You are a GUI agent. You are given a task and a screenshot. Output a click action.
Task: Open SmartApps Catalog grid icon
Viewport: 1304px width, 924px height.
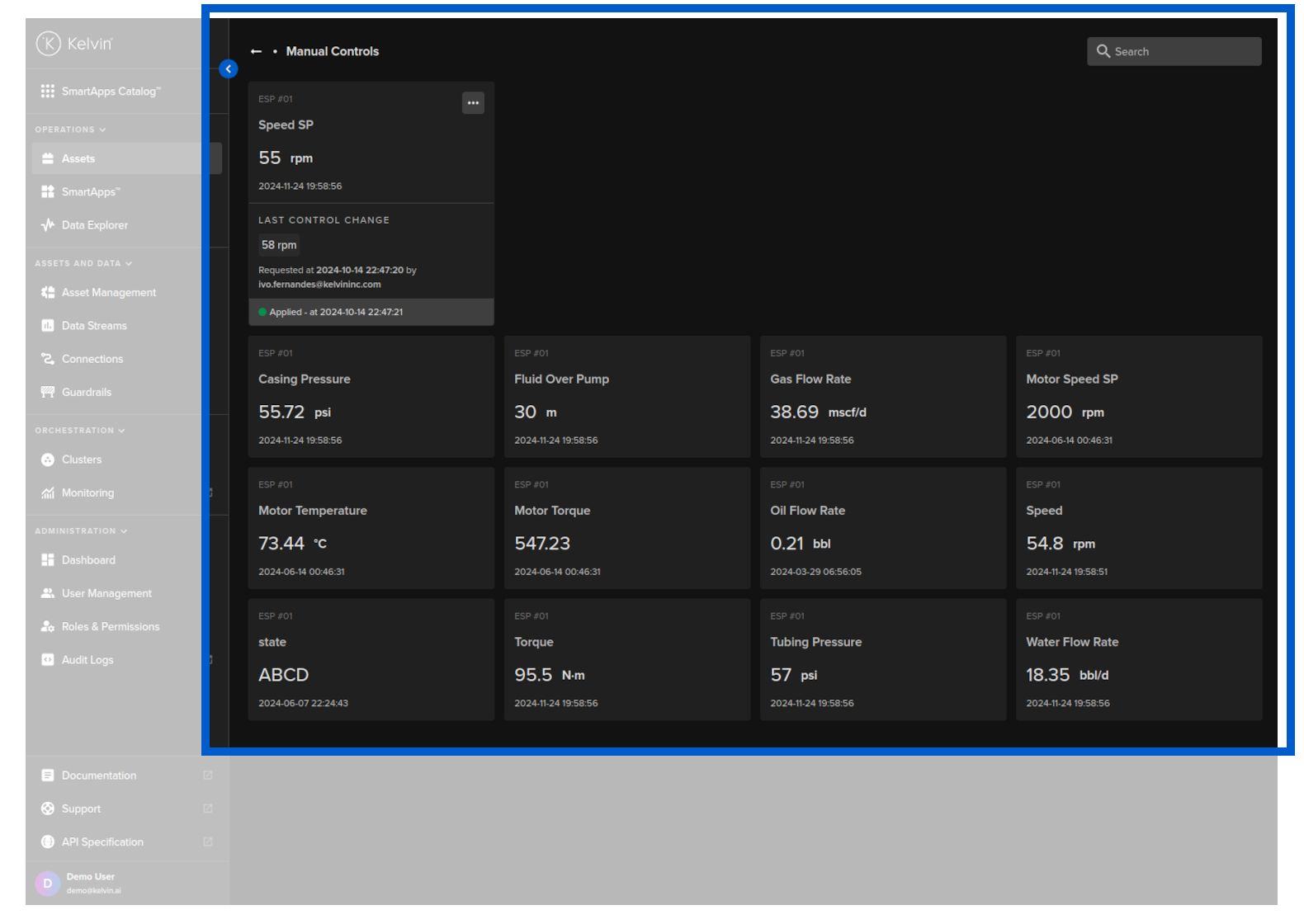point(48,91)
